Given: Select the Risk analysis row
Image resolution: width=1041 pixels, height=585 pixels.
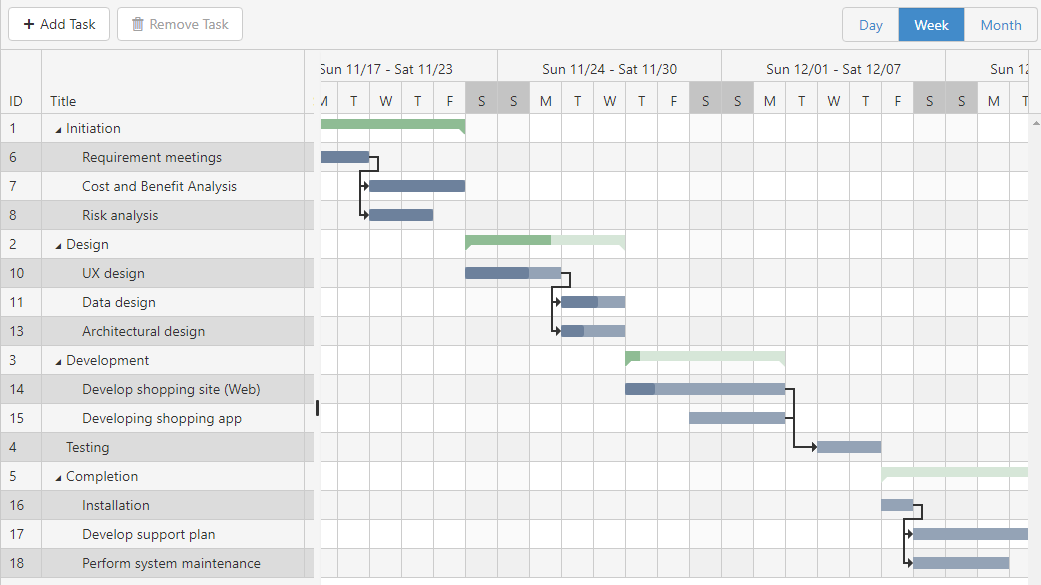Looking at the screenshot, I should coord(157,215).
